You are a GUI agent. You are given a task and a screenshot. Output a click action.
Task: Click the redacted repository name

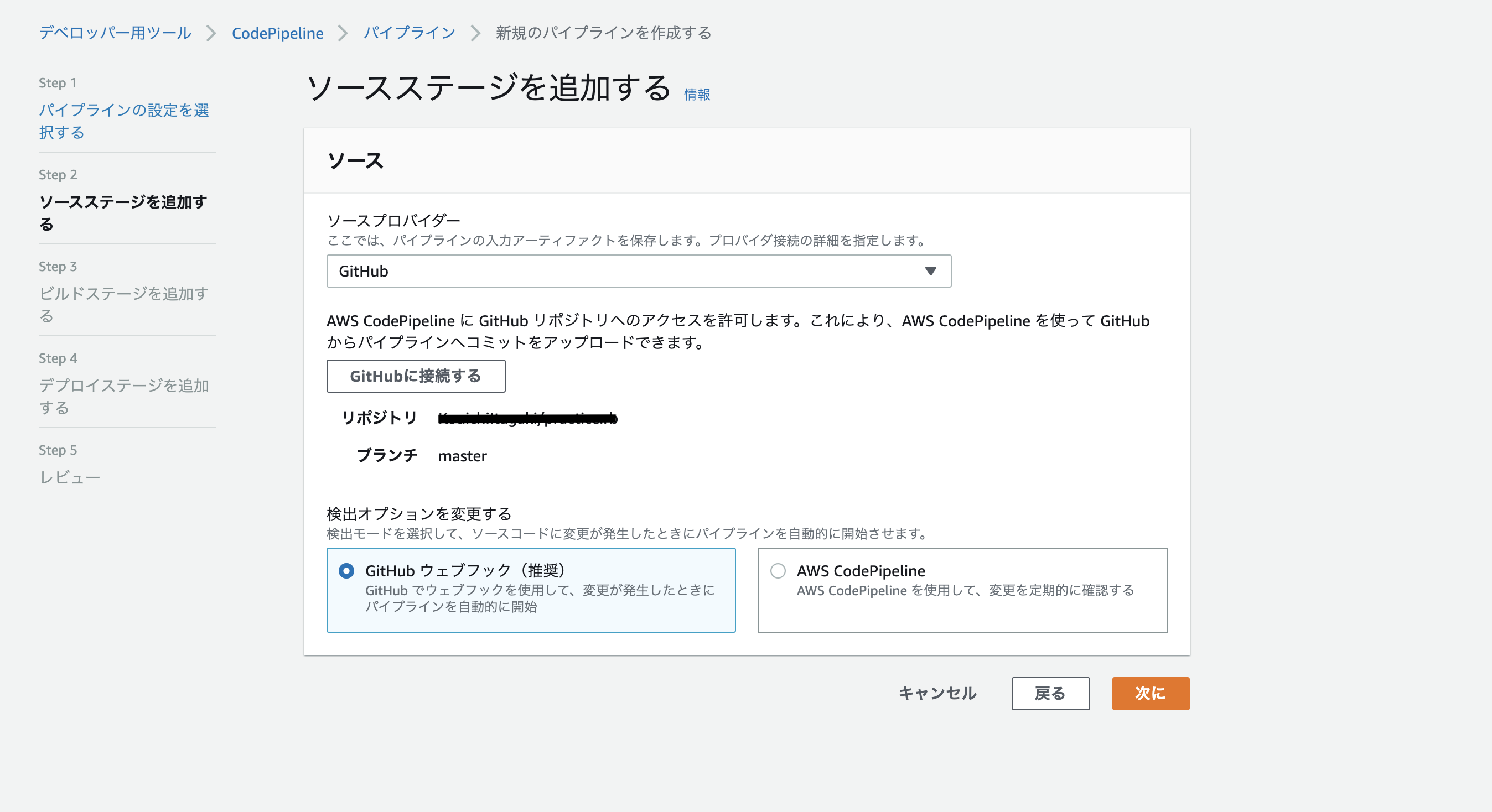click(x=527, y=418)
